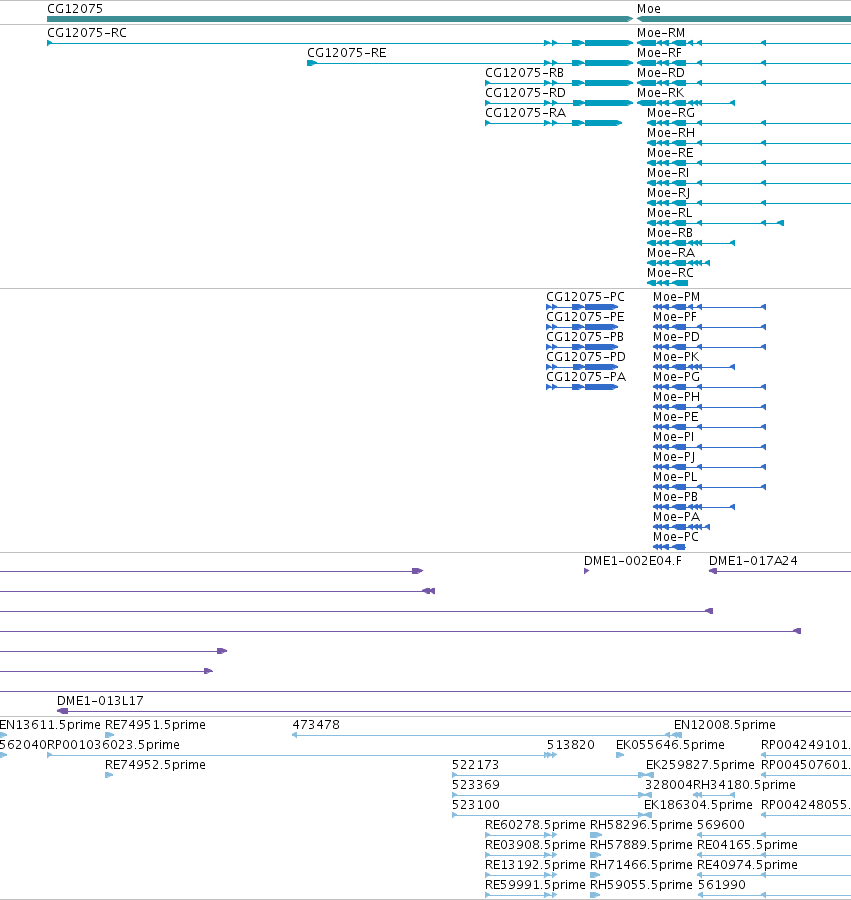Select protein feature Moe-PB
851x900 pixels.
(x=675, y=498)
